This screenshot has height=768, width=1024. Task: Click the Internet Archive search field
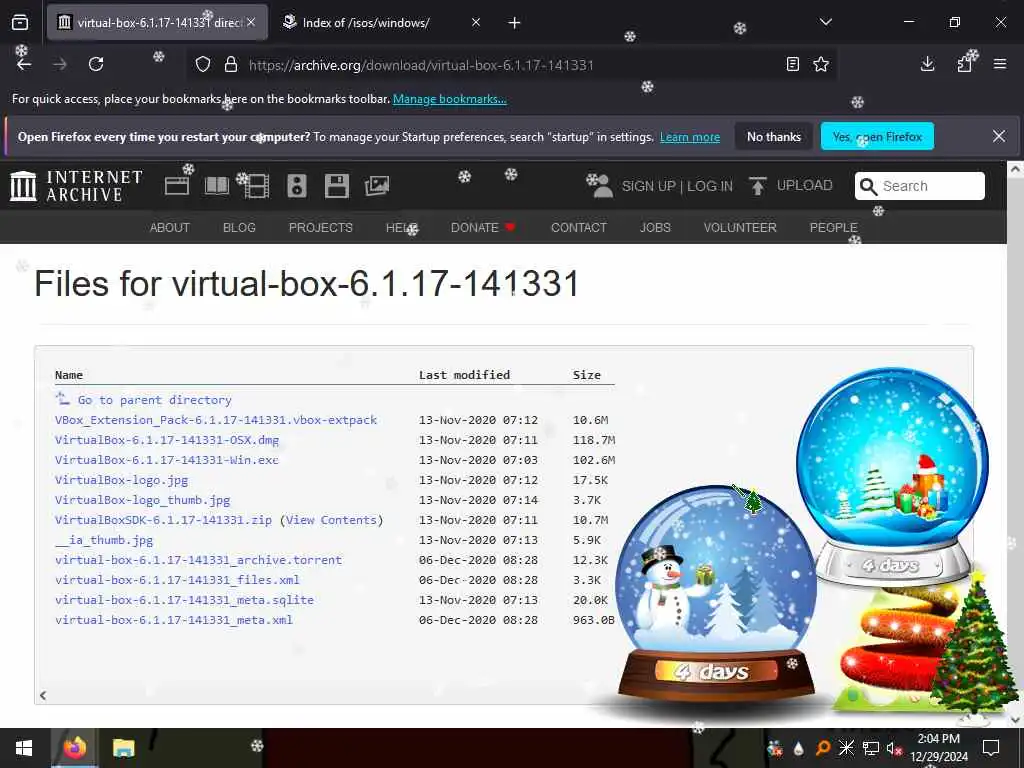920,186
